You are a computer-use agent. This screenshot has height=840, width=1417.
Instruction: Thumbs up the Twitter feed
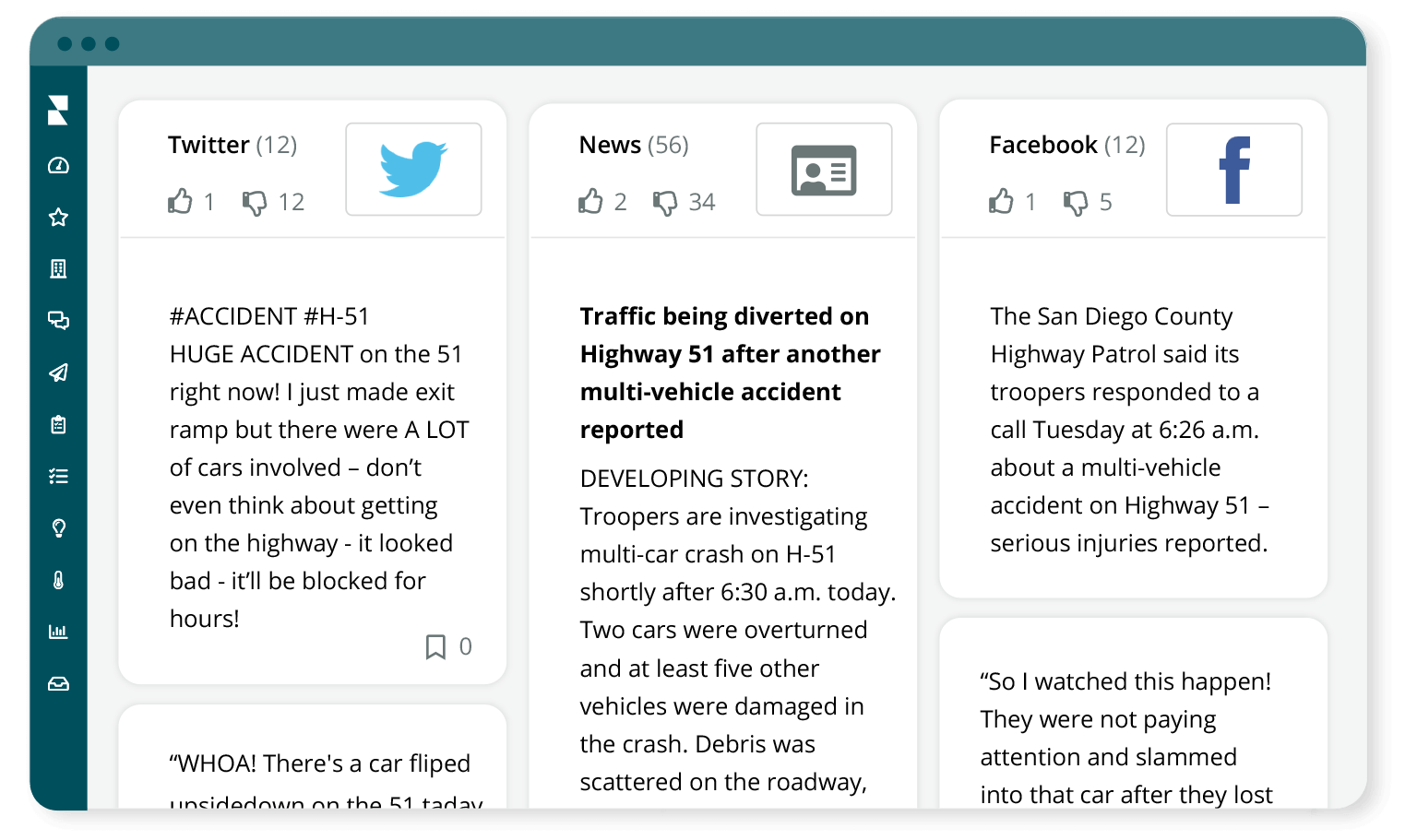tap(180, 201)
